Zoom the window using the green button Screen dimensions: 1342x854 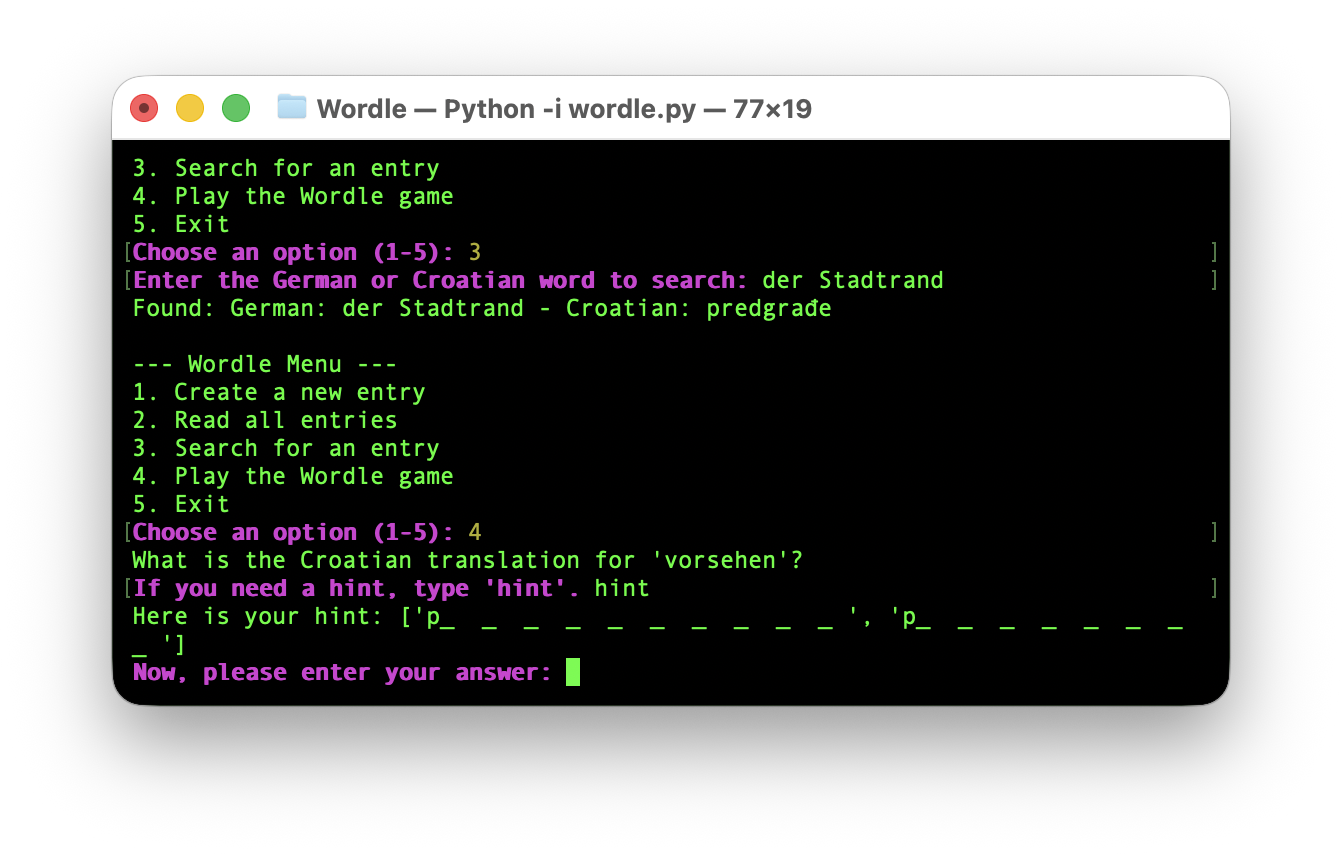pyautogui.click(x=236, y=108)
